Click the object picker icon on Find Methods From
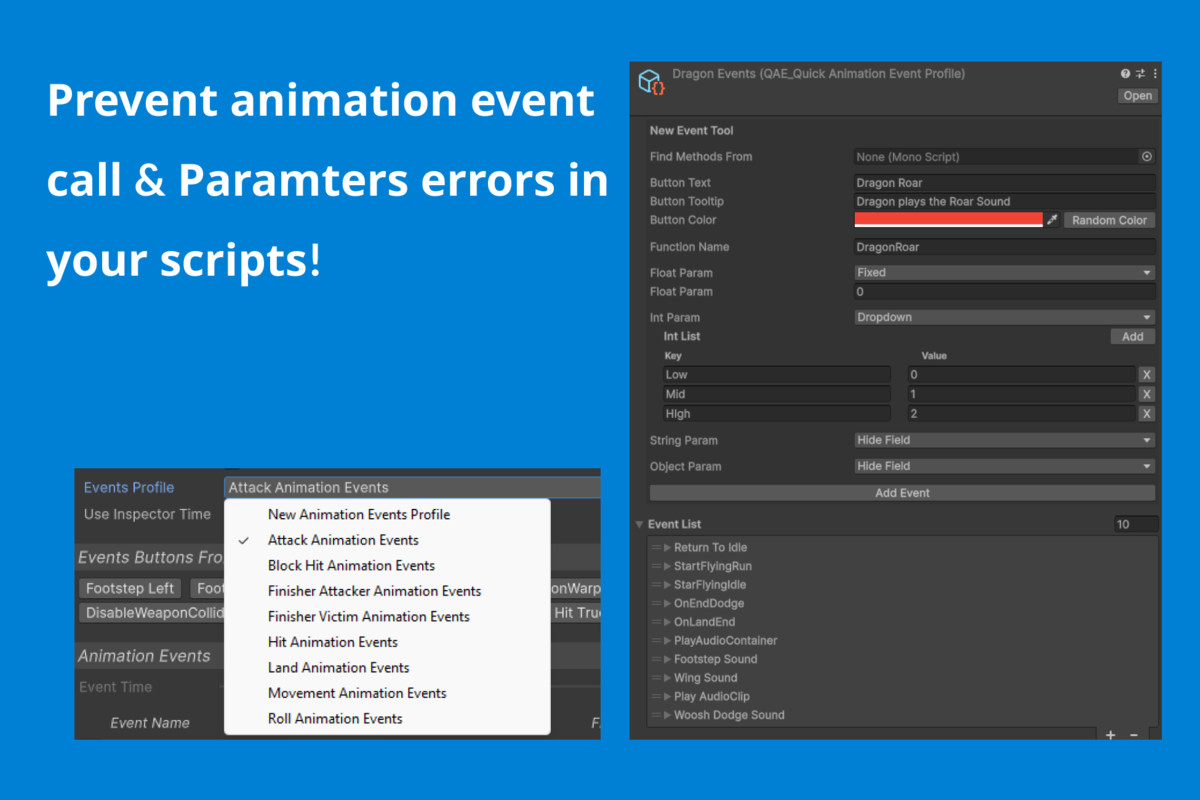Viewport: 1200px width, 800px height. point(1149,156)
